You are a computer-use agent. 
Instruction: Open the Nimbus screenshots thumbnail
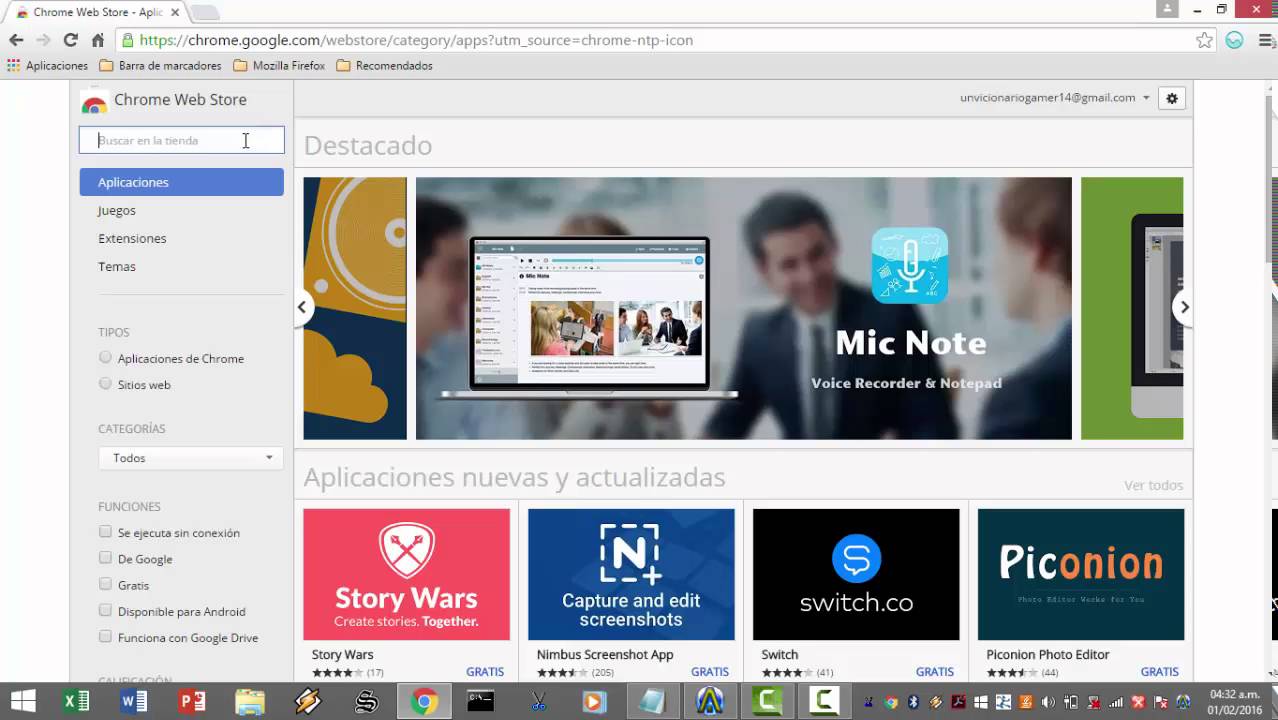pos(631,574)
